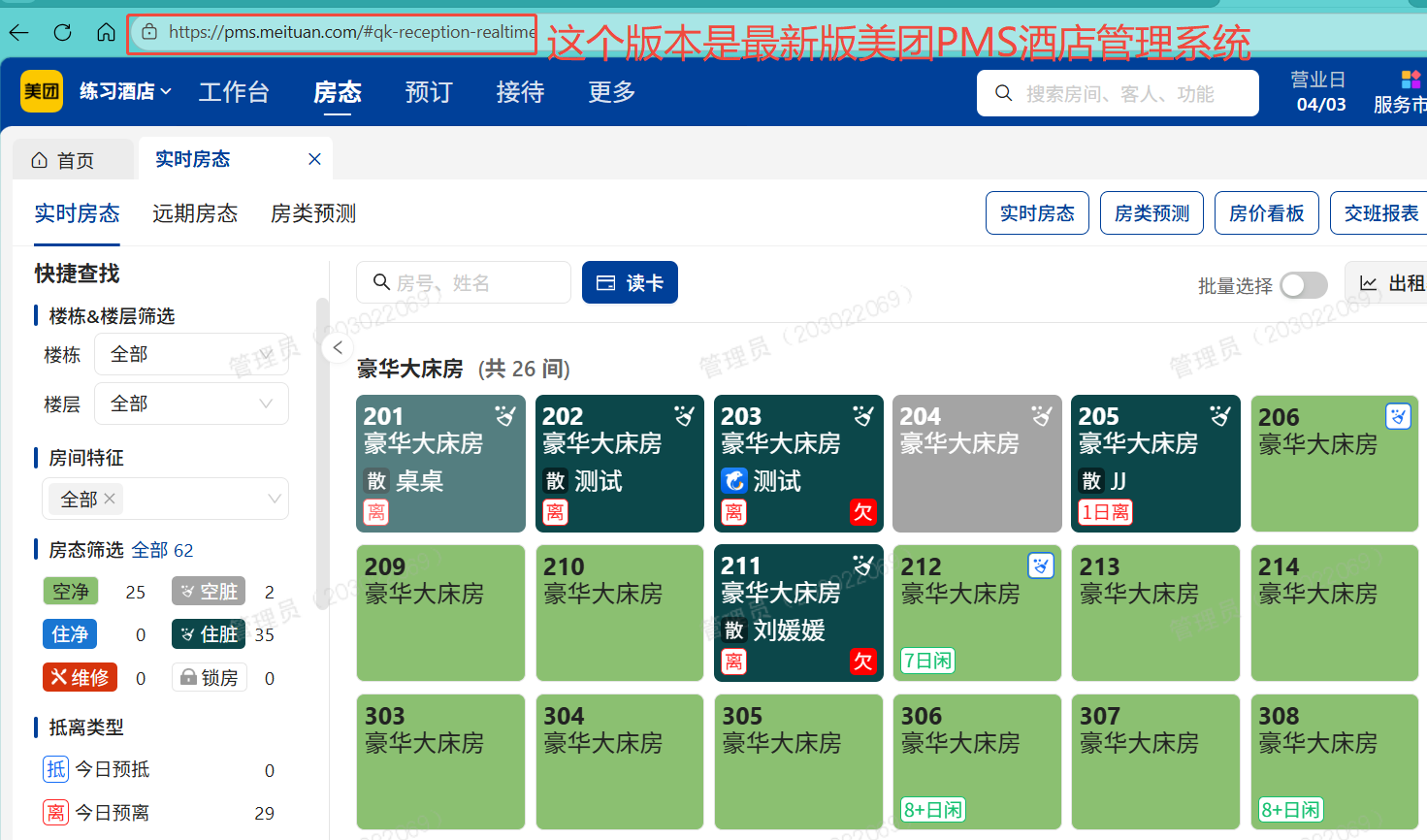Click the blue check badge on room 206

coord(1398,415)
